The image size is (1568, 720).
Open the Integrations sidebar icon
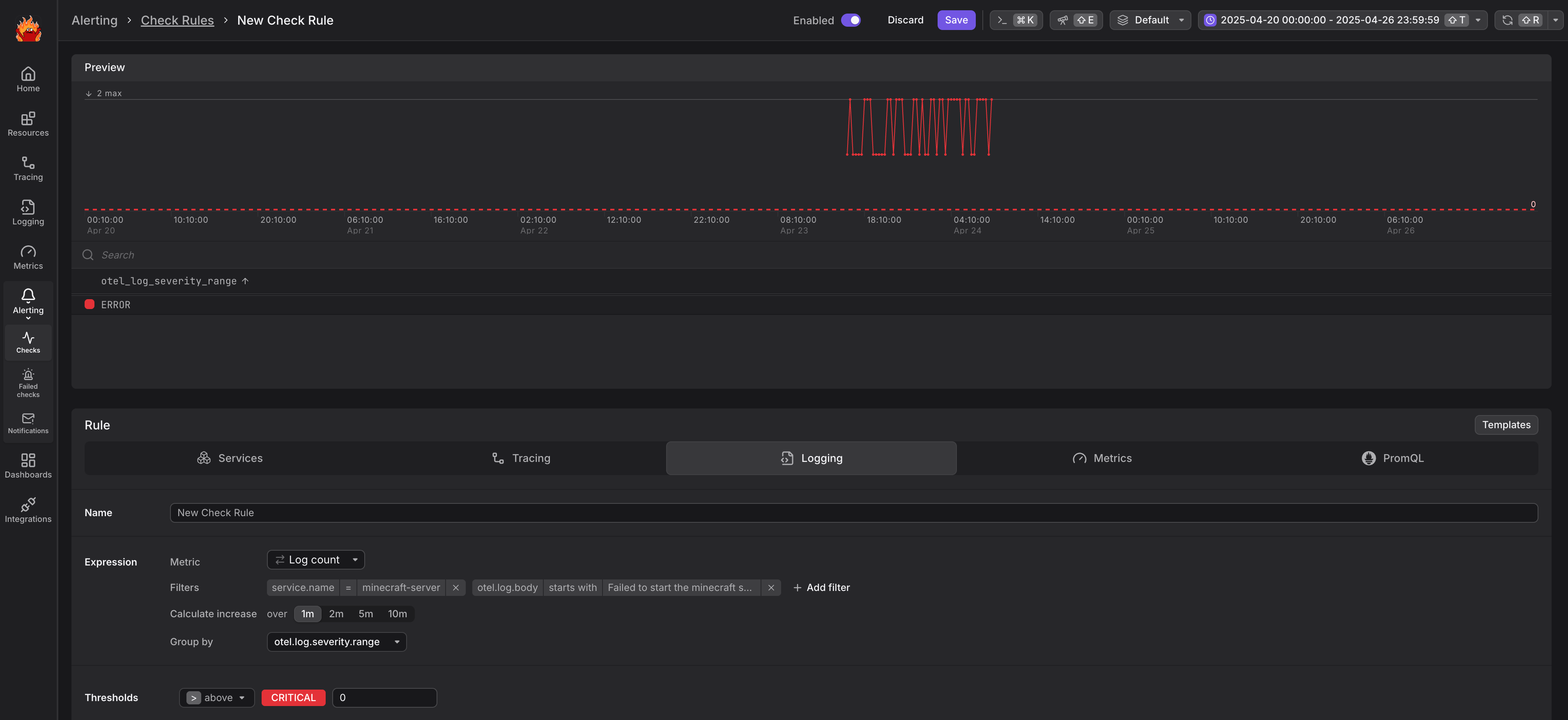pos(28,510)
